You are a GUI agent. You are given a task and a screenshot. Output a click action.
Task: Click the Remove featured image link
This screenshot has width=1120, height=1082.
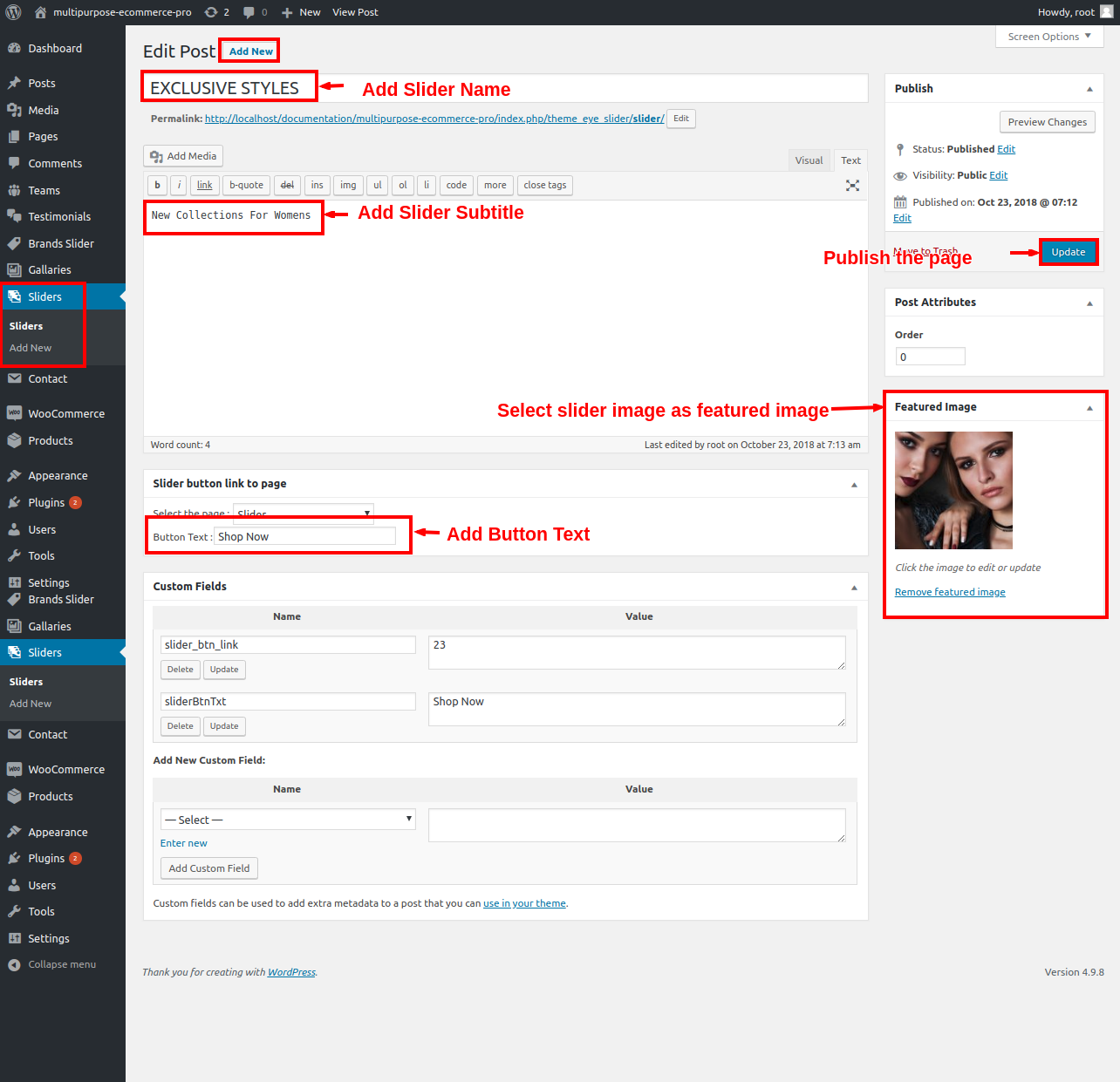click(x=950, y=592)
